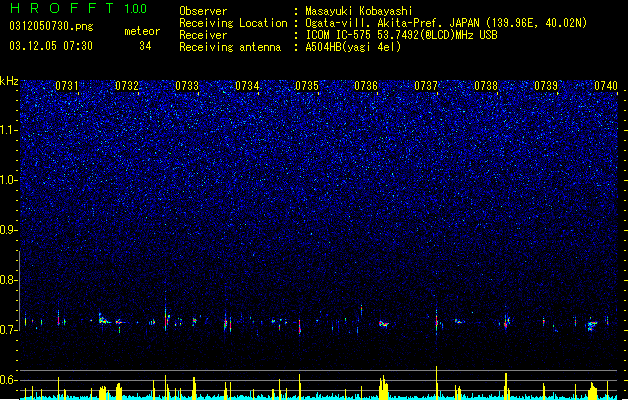Click the HROFFT 1.0.0 title
Viewport: 629px width, 400px height.
tap(78, 8)
